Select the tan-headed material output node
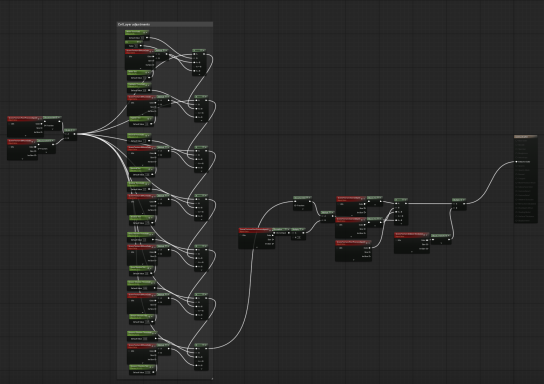The width and height of the screenshot is (544, 384). pos(526,179)
